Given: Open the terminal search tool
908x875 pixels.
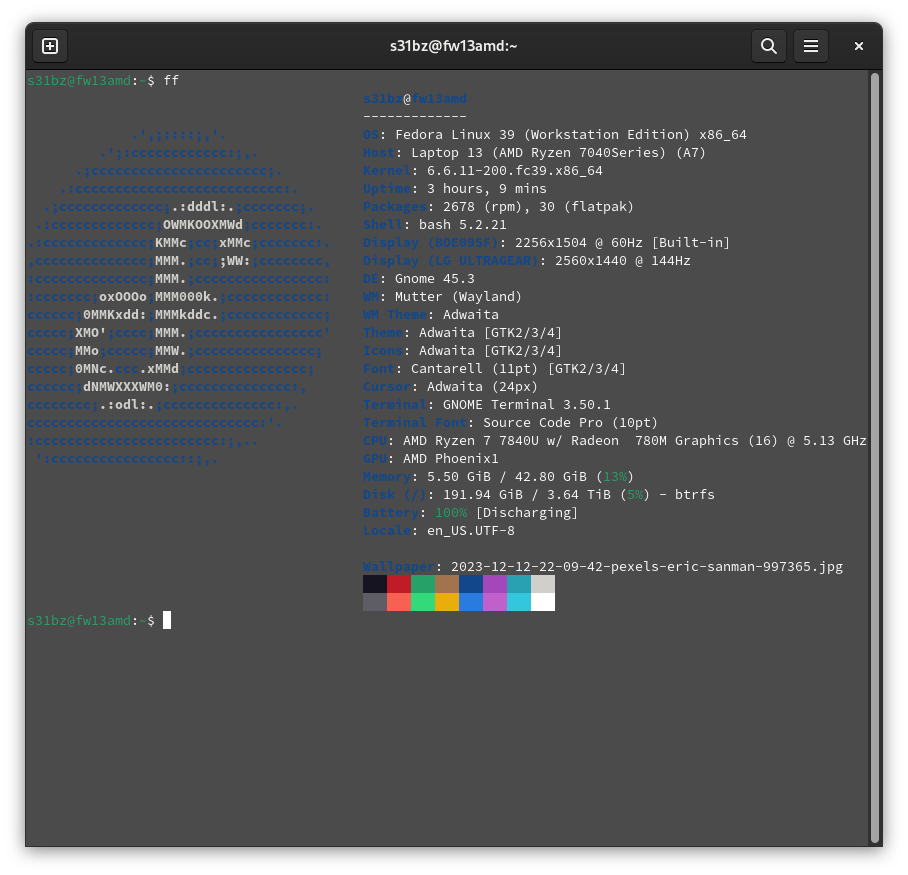Looking at the screenshot, I should [x=768, y=46].
